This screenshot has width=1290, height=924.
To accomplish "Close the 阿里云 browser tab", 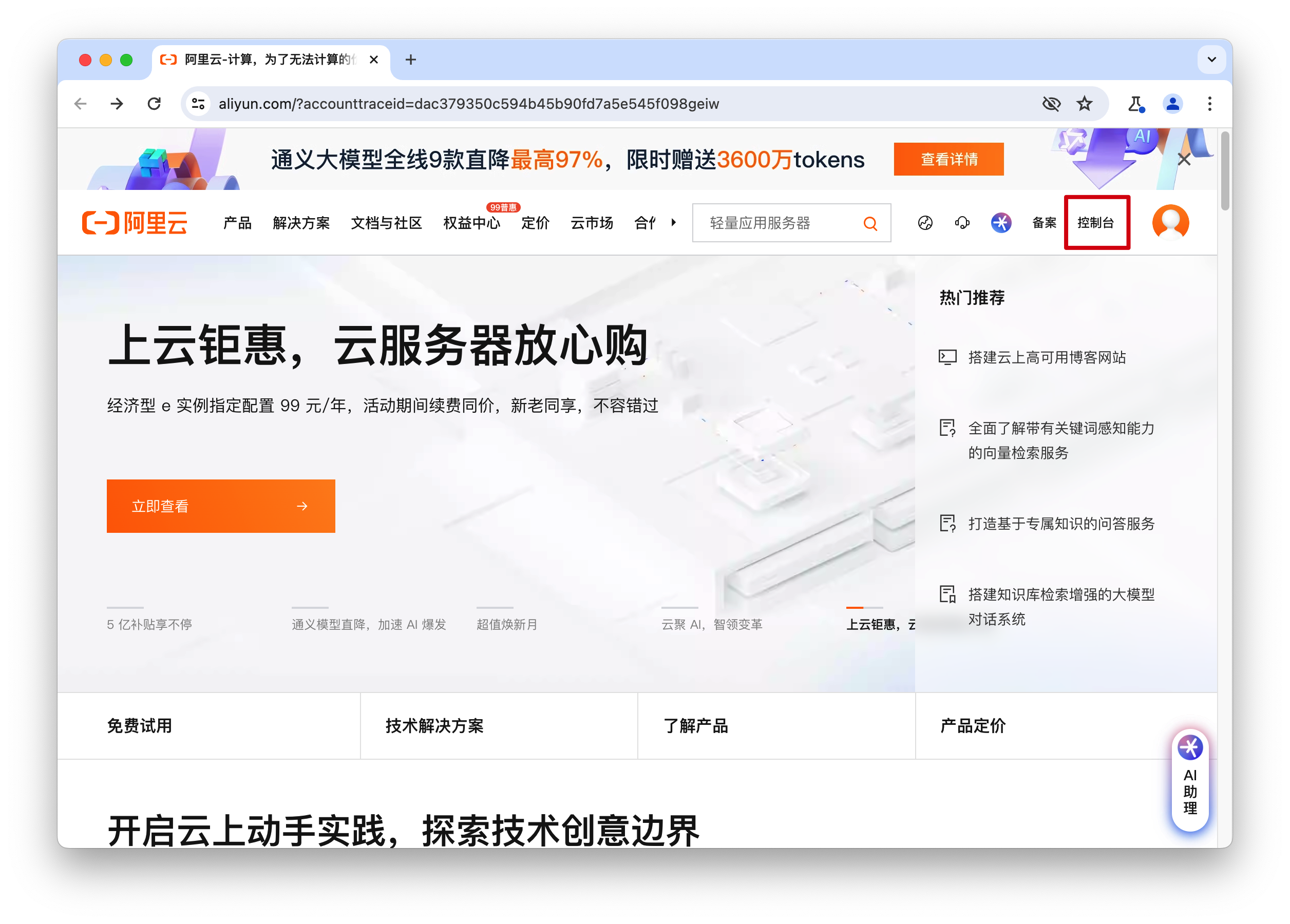I will click(x=374, y=59).
